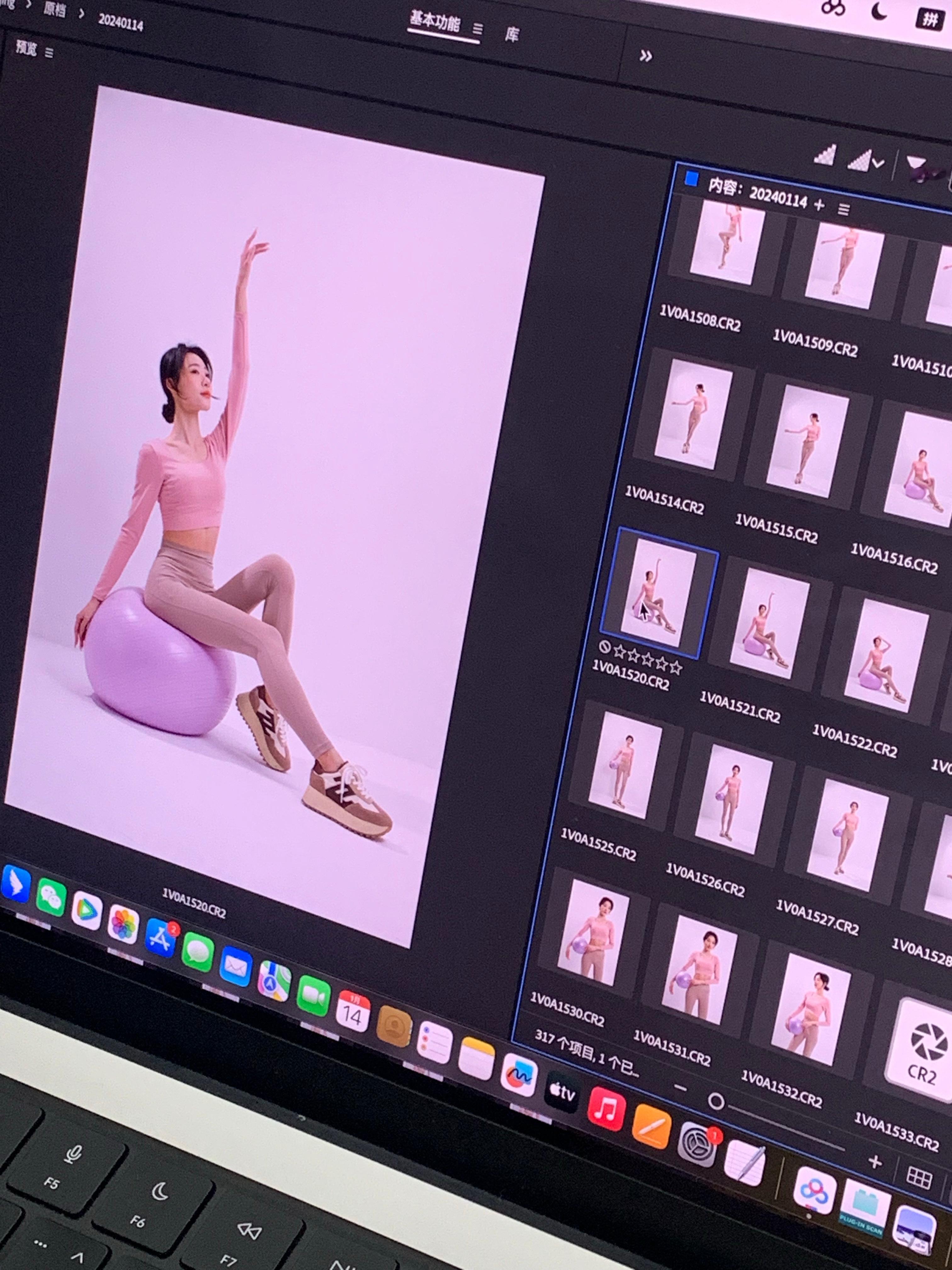Screen dimensions: 952x1270
Task: Open Calendar showing 14 in Dock
Action: pyautogui.click(x=353, y=1012)
